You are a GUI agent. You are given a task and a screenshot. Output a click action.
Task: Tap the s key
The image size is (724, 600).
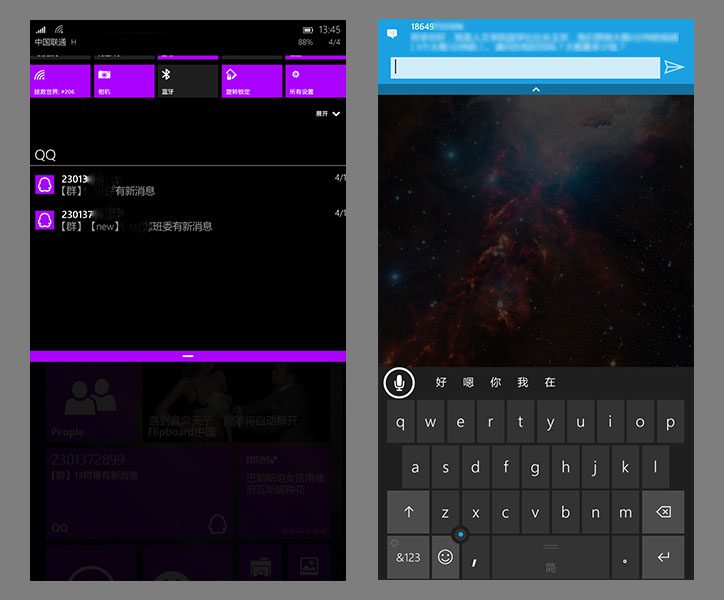pos(446,467)
